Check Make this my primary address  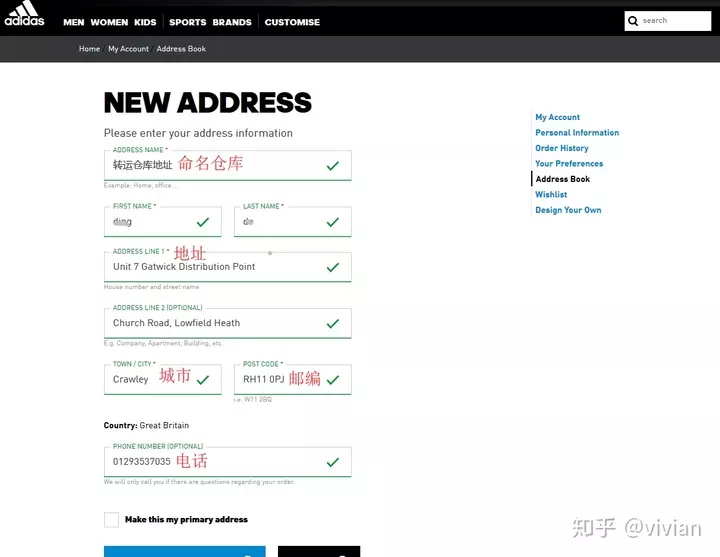(112, 520)
